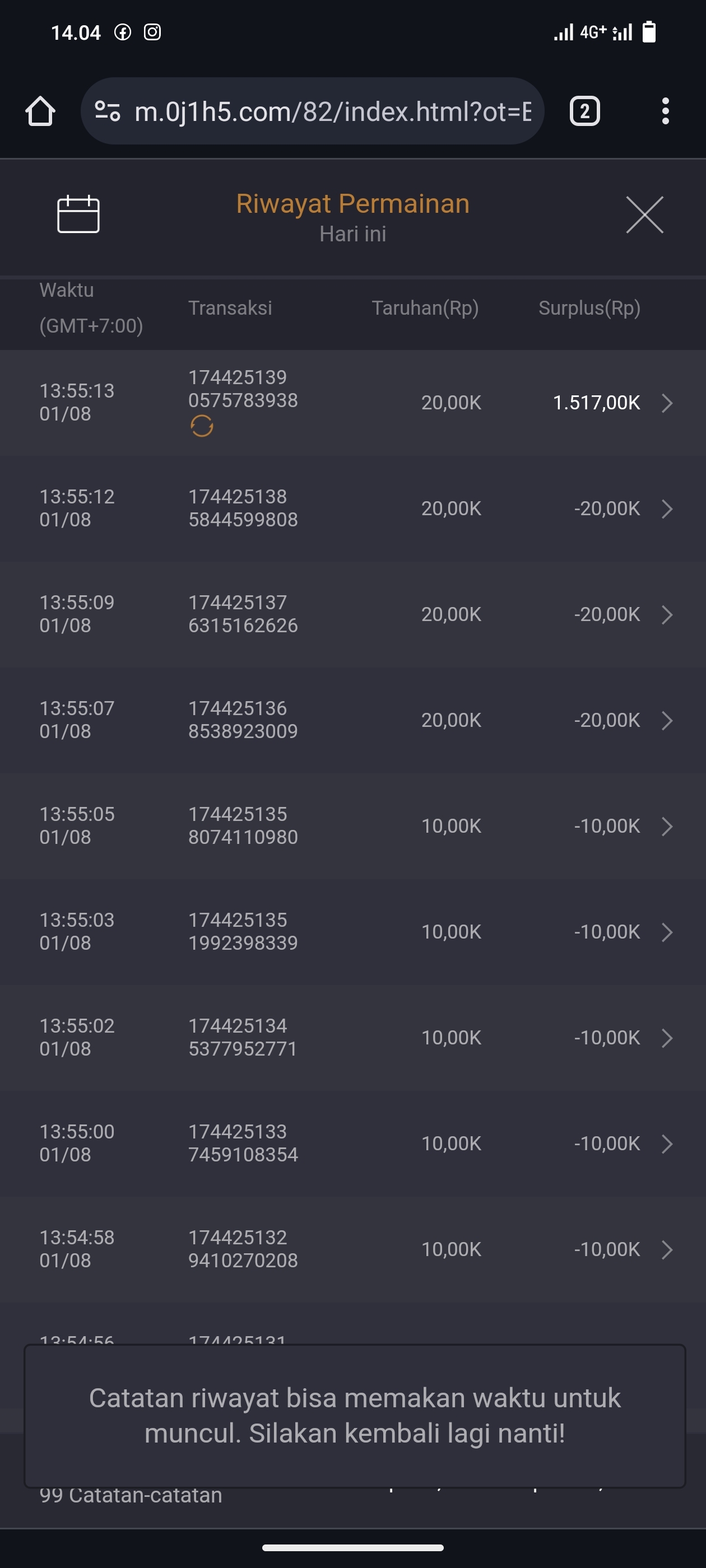Close the Riwayat Permainan panel

coord(644,215)
